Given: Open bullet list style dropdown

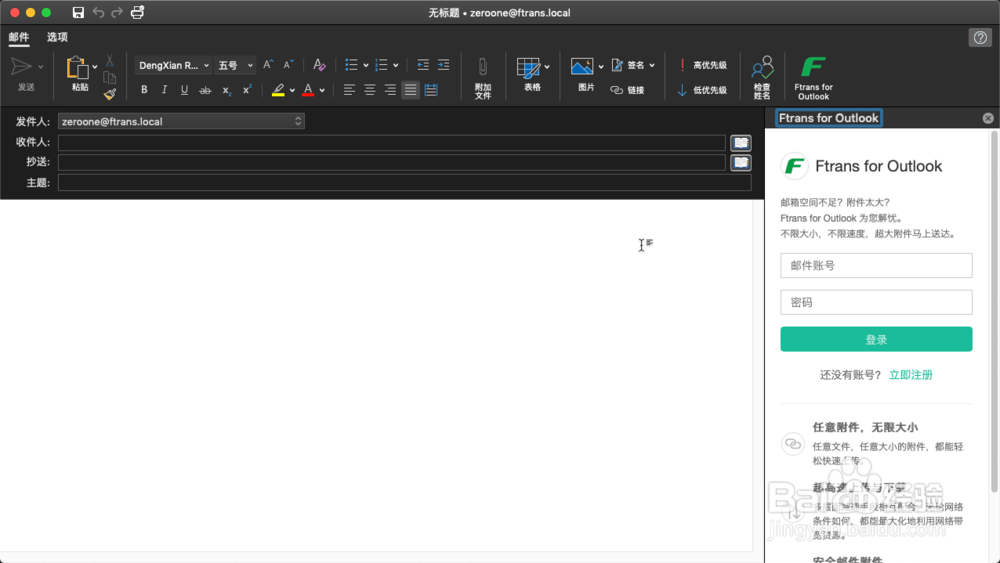Looking at the screenshot, I should (x=365, y=65).
